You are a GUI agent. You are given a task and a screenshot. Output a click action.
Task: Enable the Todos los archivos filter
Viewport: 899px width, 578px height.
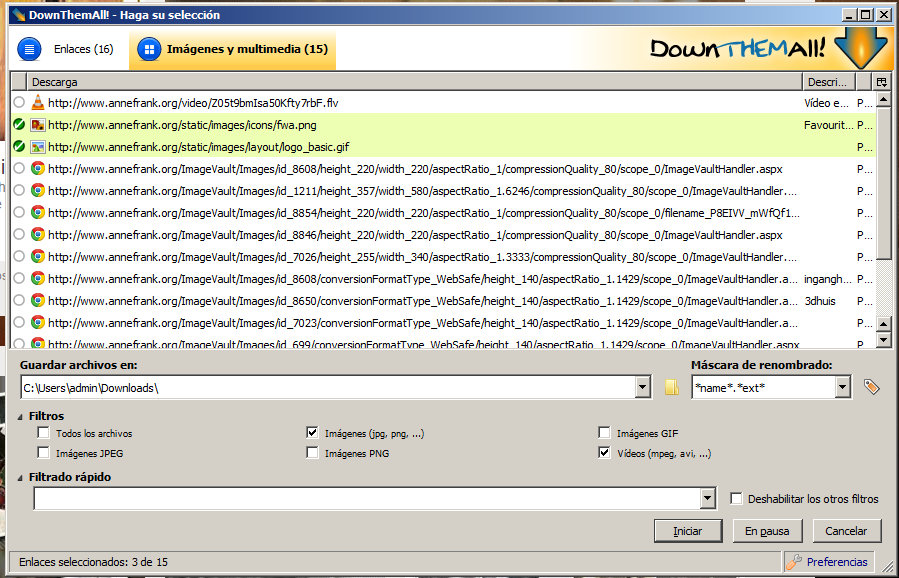(44, 433)
